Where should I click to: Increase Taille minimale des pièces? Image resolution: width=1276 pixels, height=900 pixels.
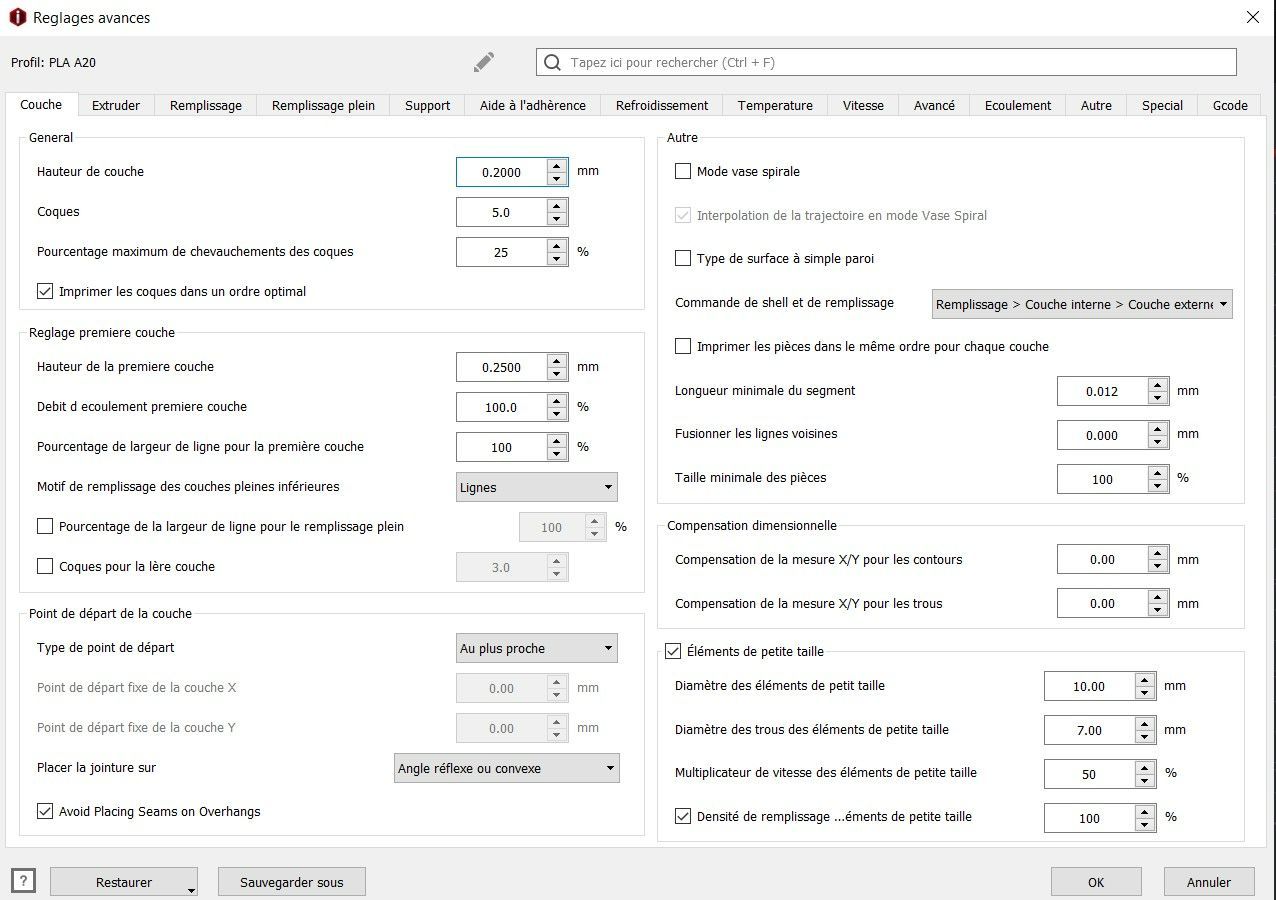click(1158, 471)
